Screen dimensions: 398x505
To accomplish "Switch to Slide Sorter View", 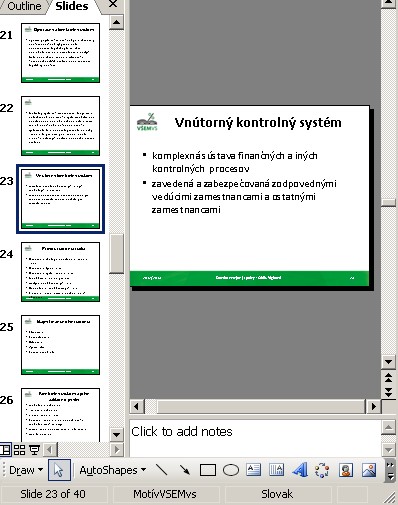I will pyautogui.click(x=19, y=450).
